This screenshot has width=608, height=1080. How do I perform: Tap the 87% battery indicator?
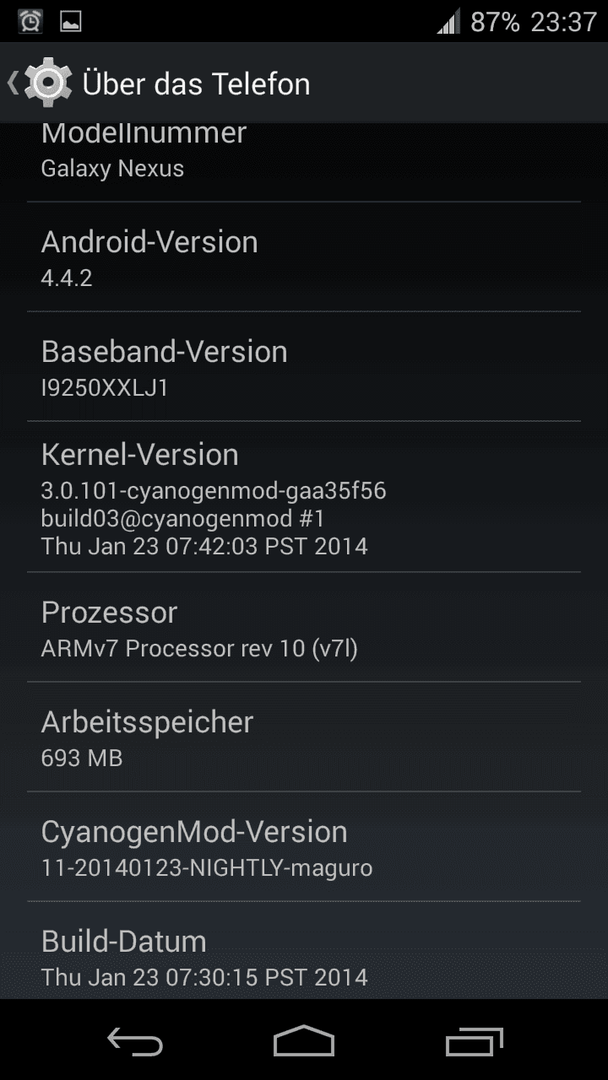(x=495, y=21)
